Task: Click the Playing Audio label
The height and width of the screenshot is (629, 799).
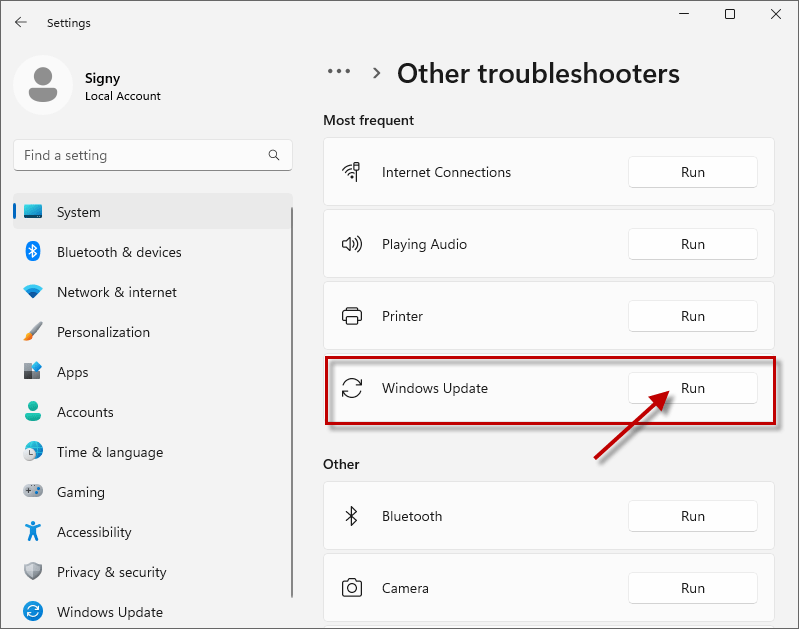Action: coord(424,245)
